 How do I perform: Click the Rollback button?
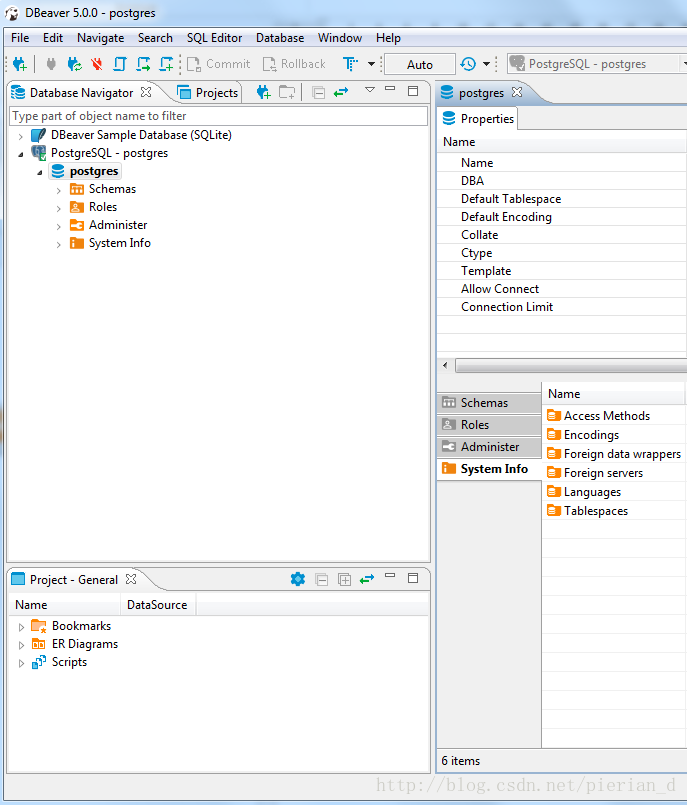pyautogui.click(x=294, y=64)
